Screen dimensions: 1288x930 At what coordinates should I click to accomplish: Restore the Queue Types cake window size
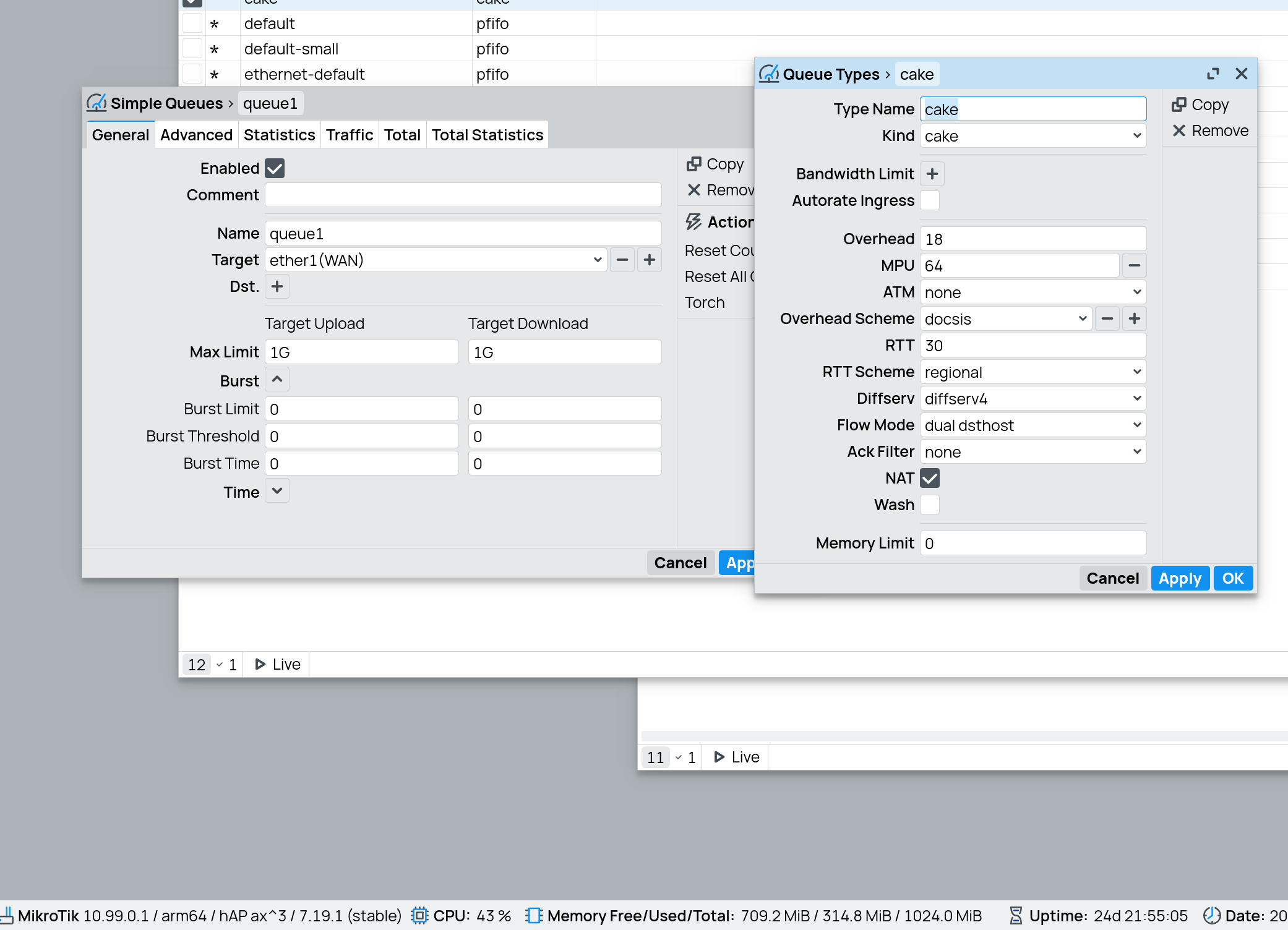(1213, 74)
